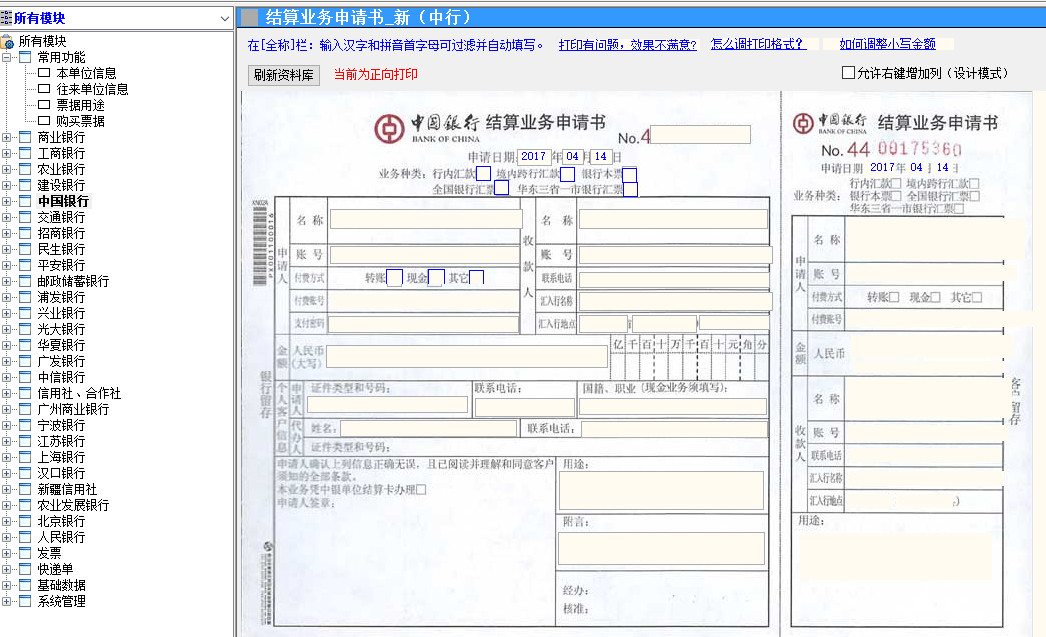Click the 支付密码 input field
The image size is (1046, 637).
[x=424, y=324]
